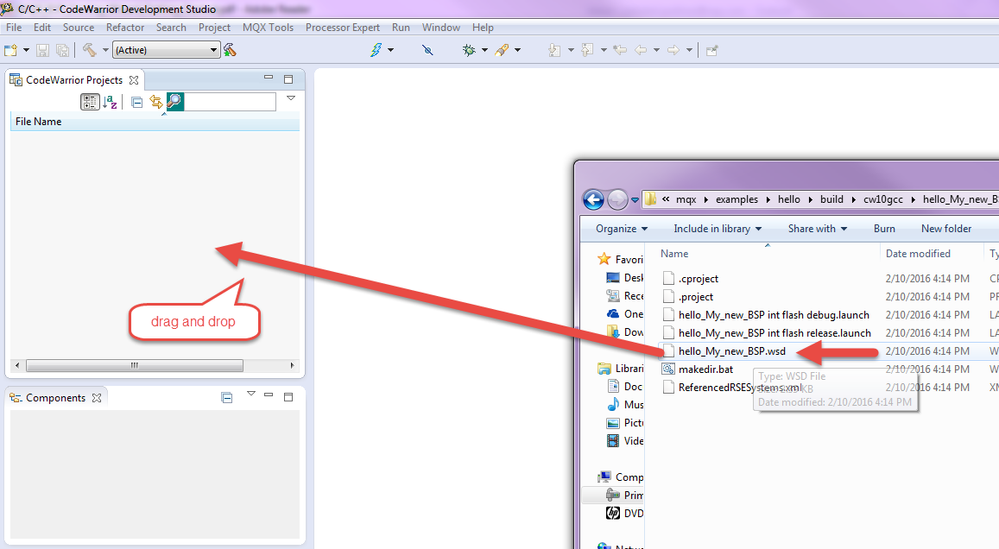Click the Burn button in Explorer
Image resolution: width=999 pixels, height=549 pixels.
coord(884,229)
